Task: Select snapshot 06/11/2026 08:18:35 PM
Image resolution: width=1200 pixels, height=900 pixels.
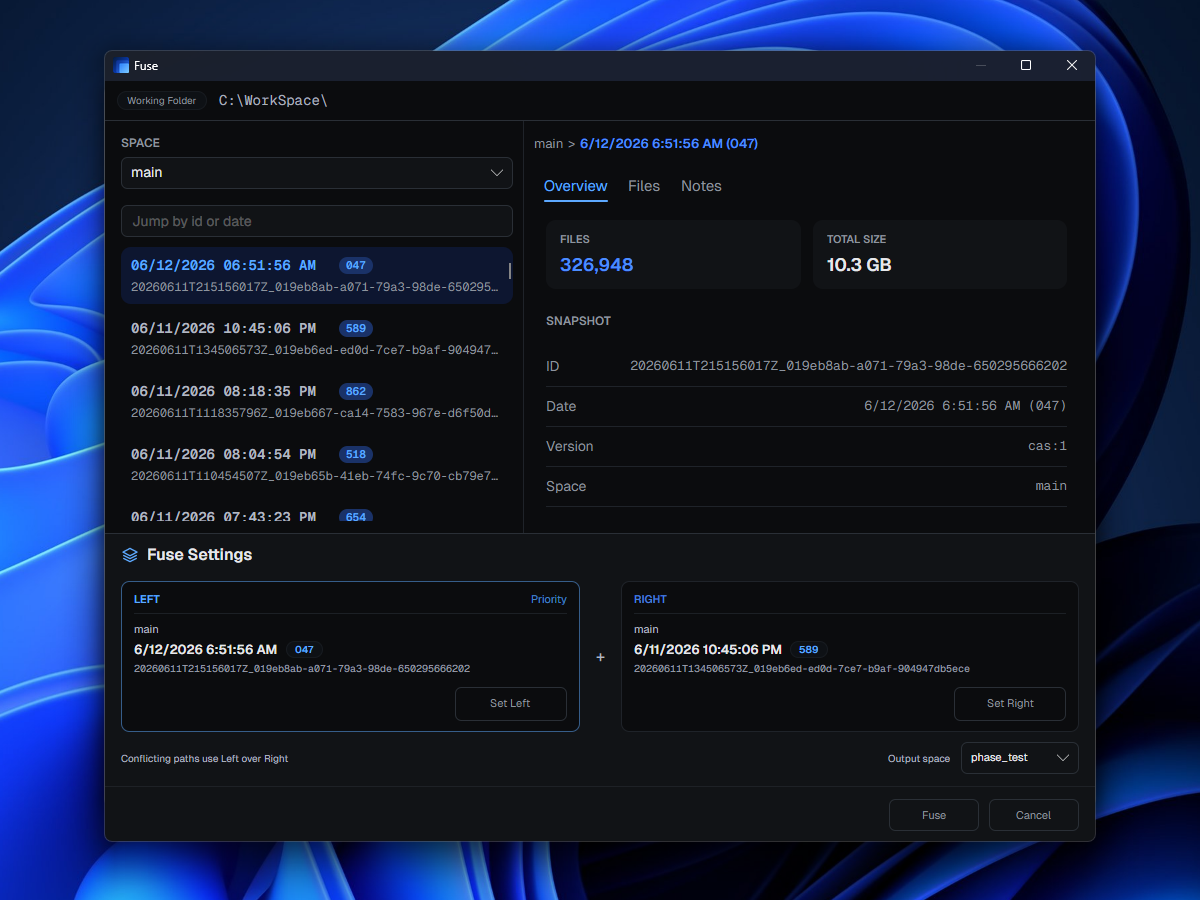Action: tap(317, 402)
